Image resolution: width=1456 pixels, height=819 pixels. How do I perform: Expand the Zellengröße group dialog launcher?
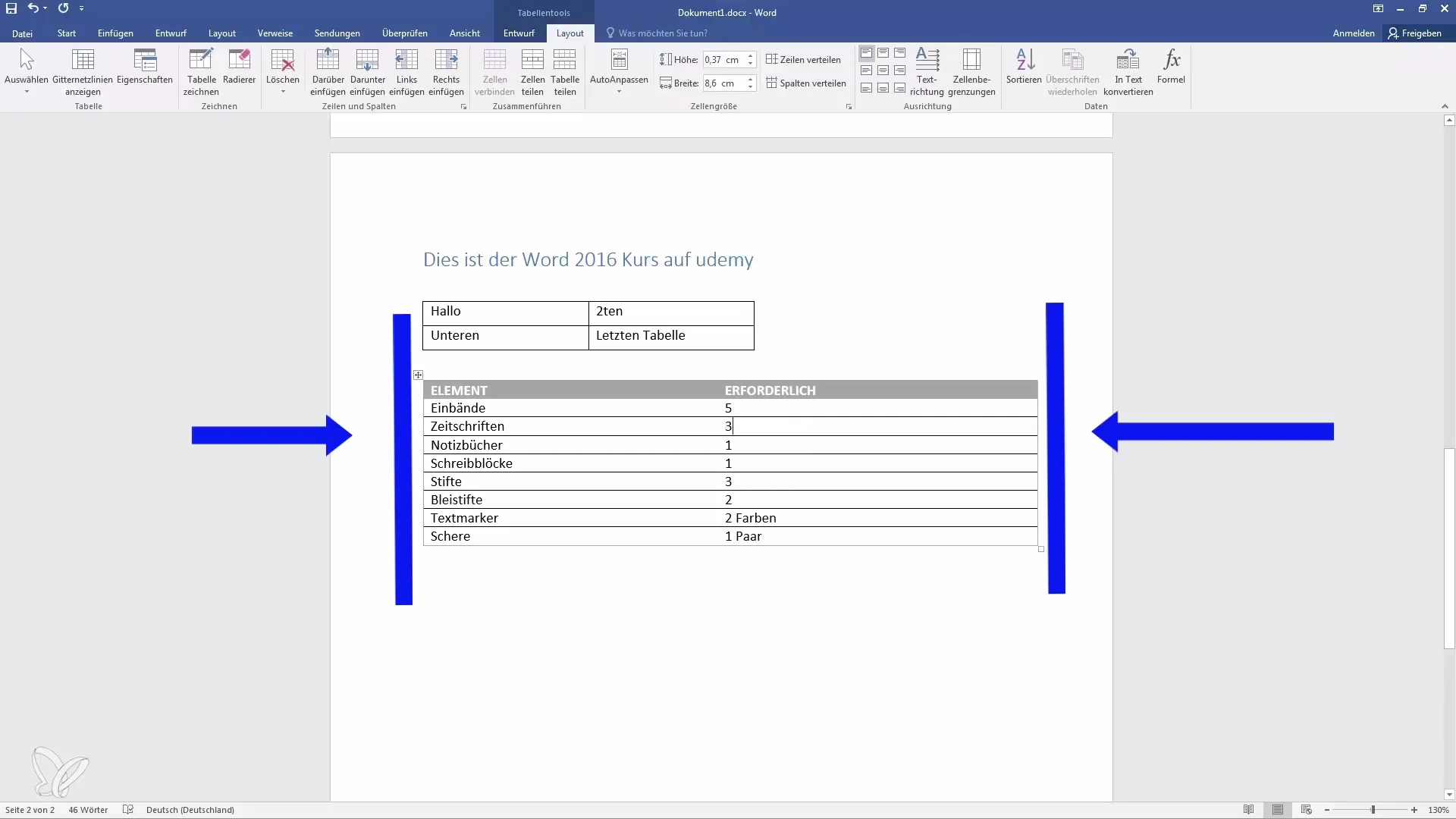click(x=849, y=106)
